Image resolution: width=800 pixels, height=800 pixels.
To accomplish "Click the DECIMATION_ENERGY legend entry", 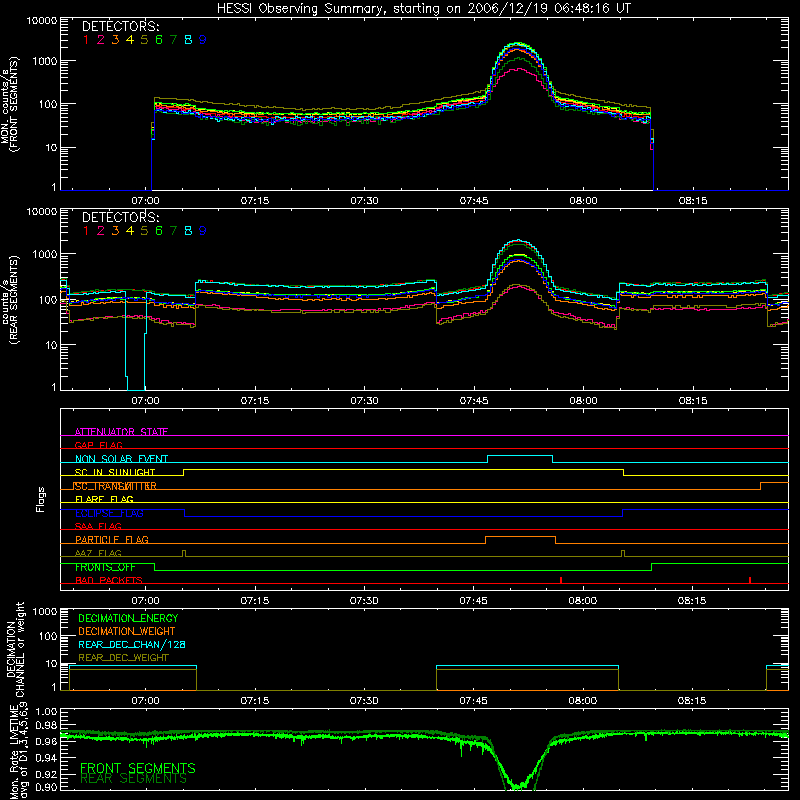I will [128, 618].
